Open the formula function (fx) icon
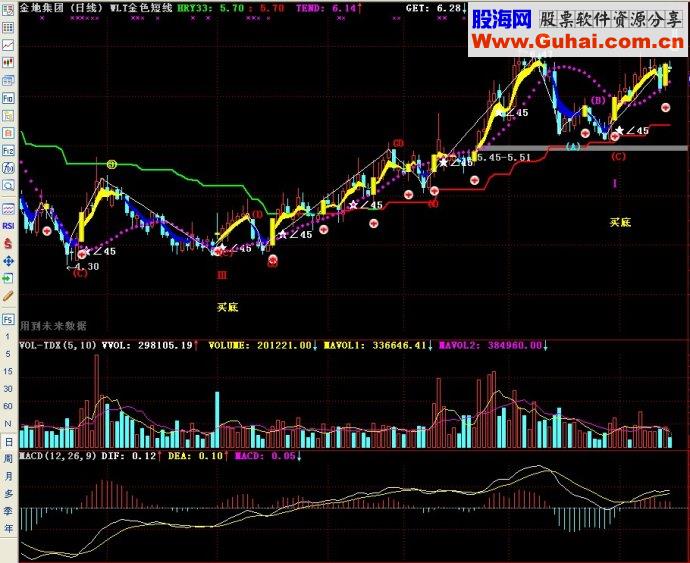The width and height of the screenshot is (690, 563). (x=8, y=168)
